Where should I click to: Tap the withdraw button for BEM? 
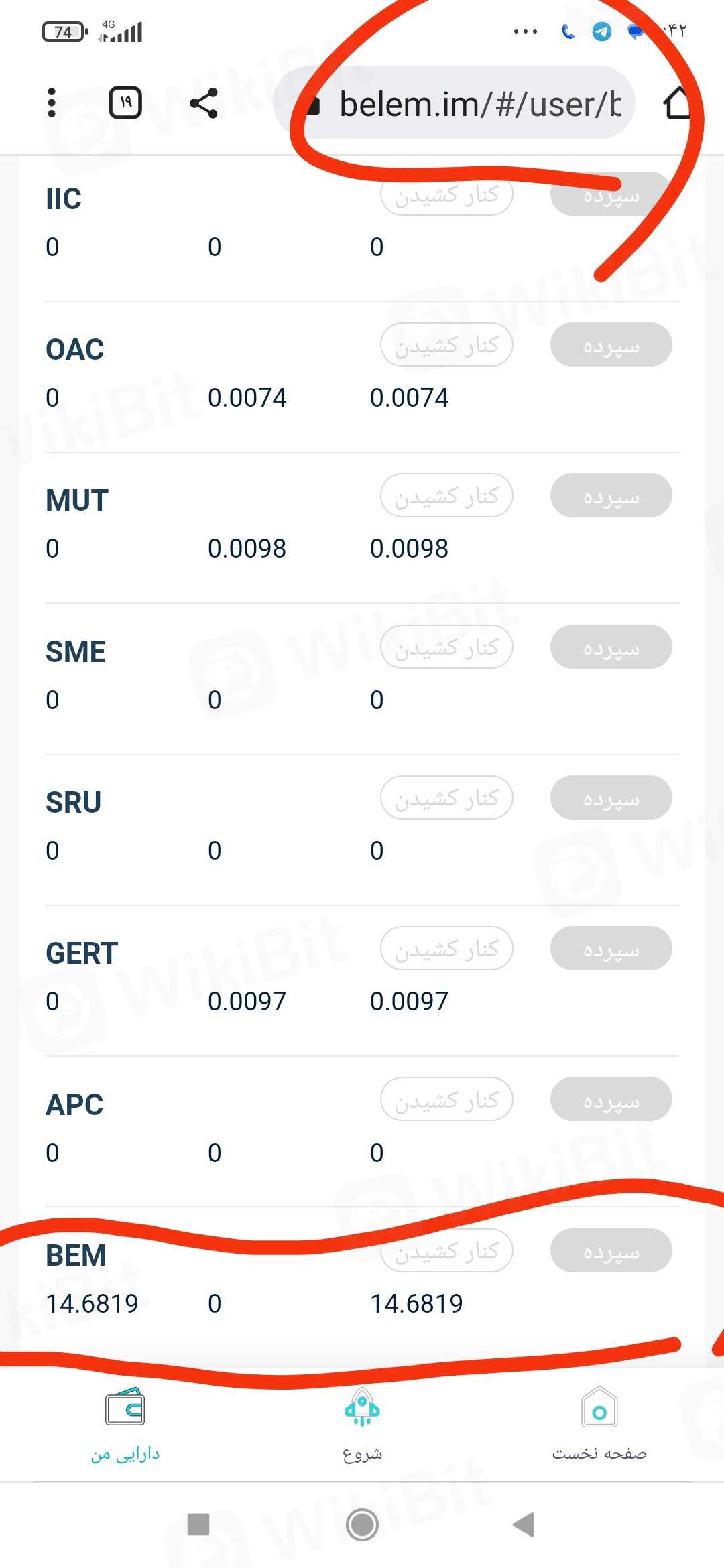(x=446, y=1250)
